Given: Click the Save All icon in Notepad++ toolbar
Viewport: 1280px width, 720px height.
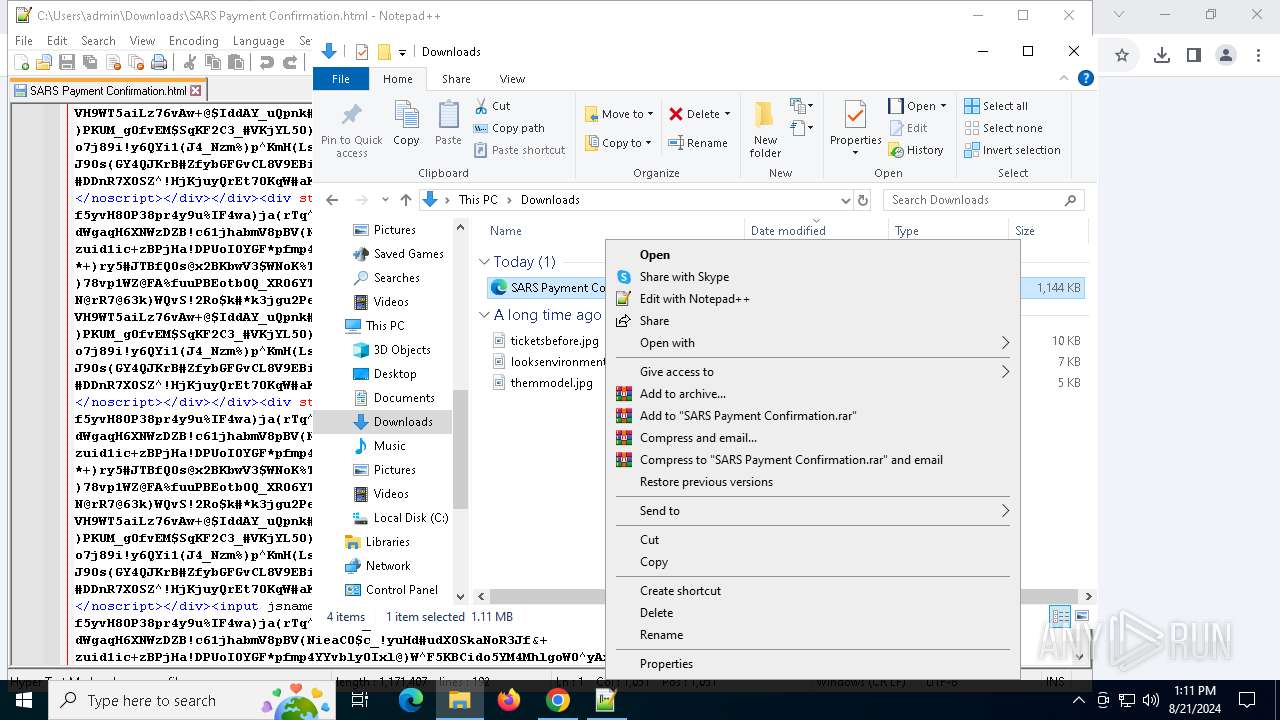Looking at the screenshot, I should click(x=89, y=62).
